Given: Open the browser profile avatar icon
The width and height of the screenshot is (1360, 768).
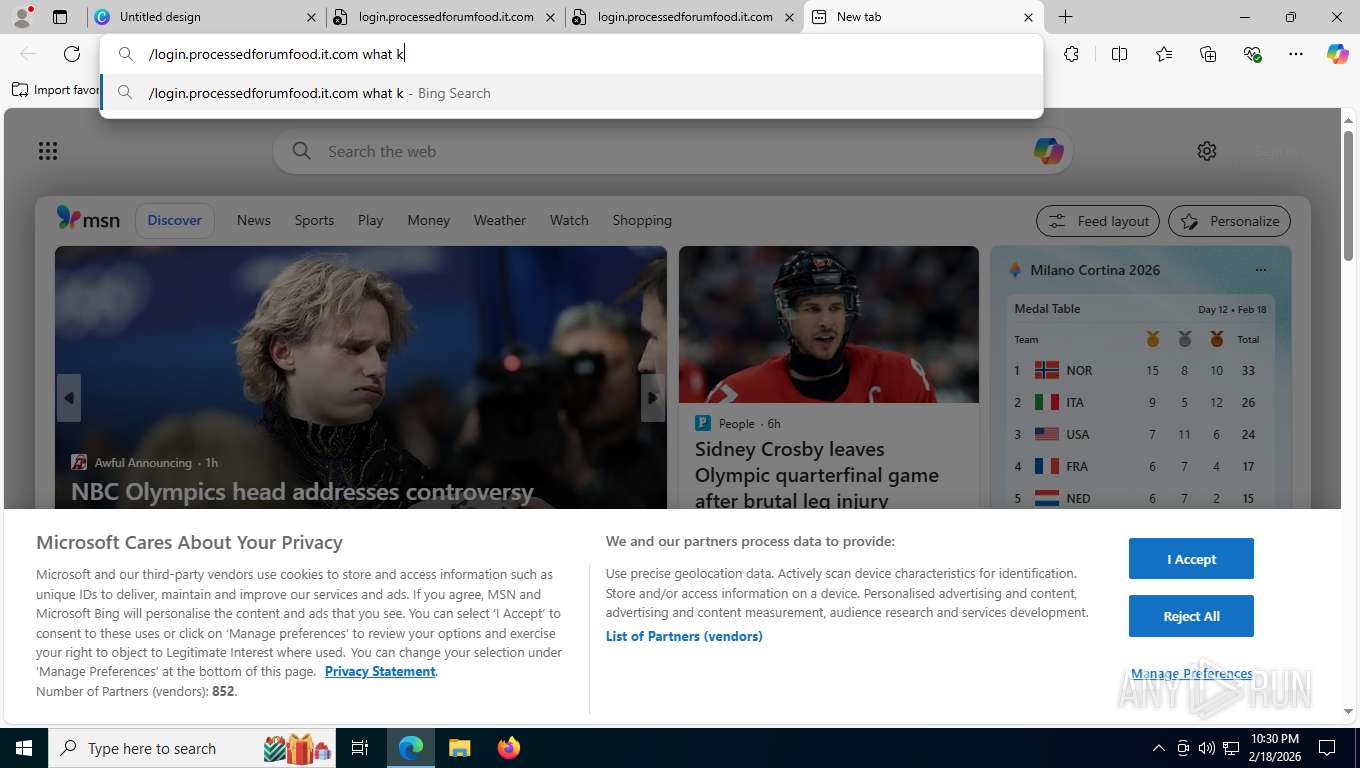Looking at the screenshot, I should click(21, 17).
